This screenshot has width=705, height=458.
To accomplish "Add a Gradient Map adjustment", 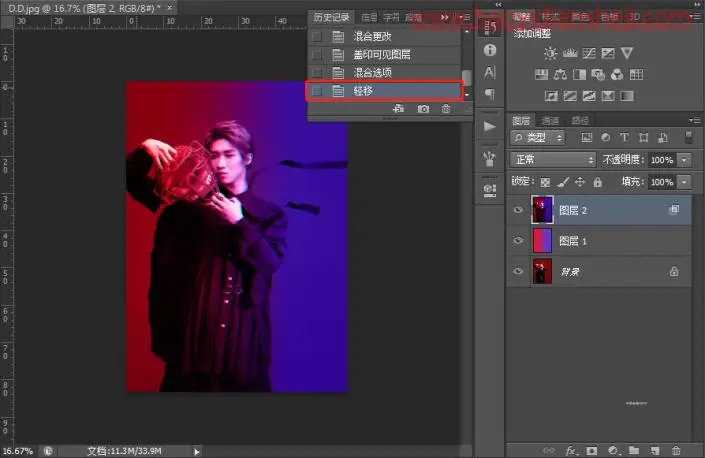I will pyautogui.click(x=627, y=96).
